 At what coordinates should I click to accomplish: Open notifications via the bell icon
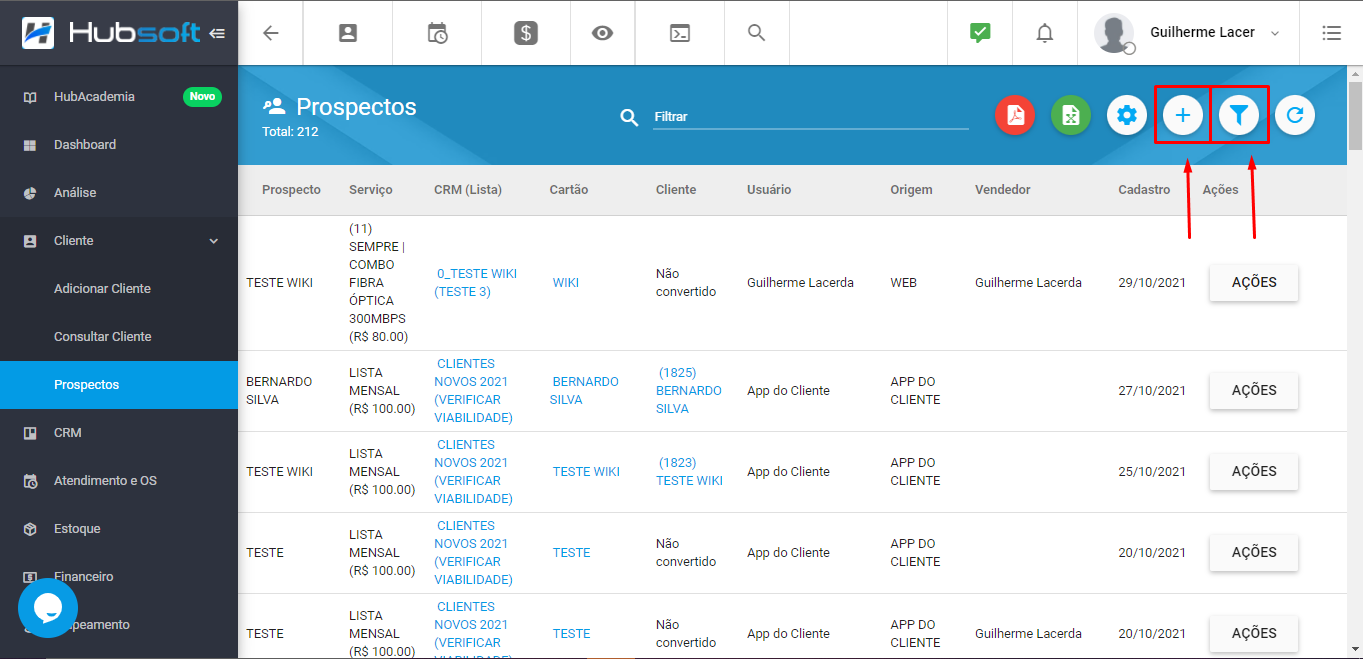pyautogui.click(x=1044, y=33)
